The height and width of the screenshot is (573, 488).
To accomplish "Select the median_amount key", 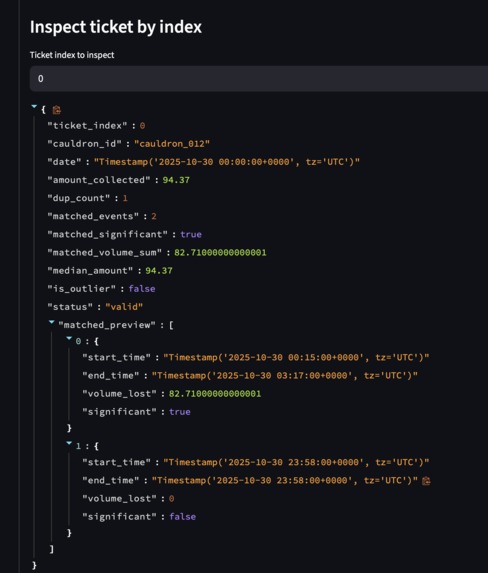I will coord(90,270).
